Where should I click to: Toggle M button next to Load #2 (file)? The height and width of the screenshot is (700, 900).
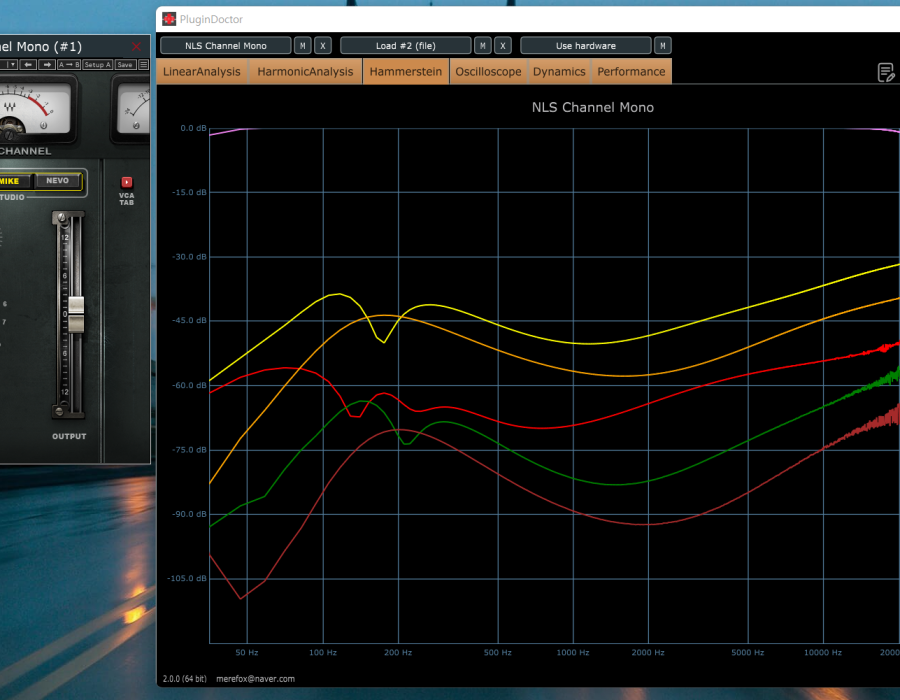(483, 45)
